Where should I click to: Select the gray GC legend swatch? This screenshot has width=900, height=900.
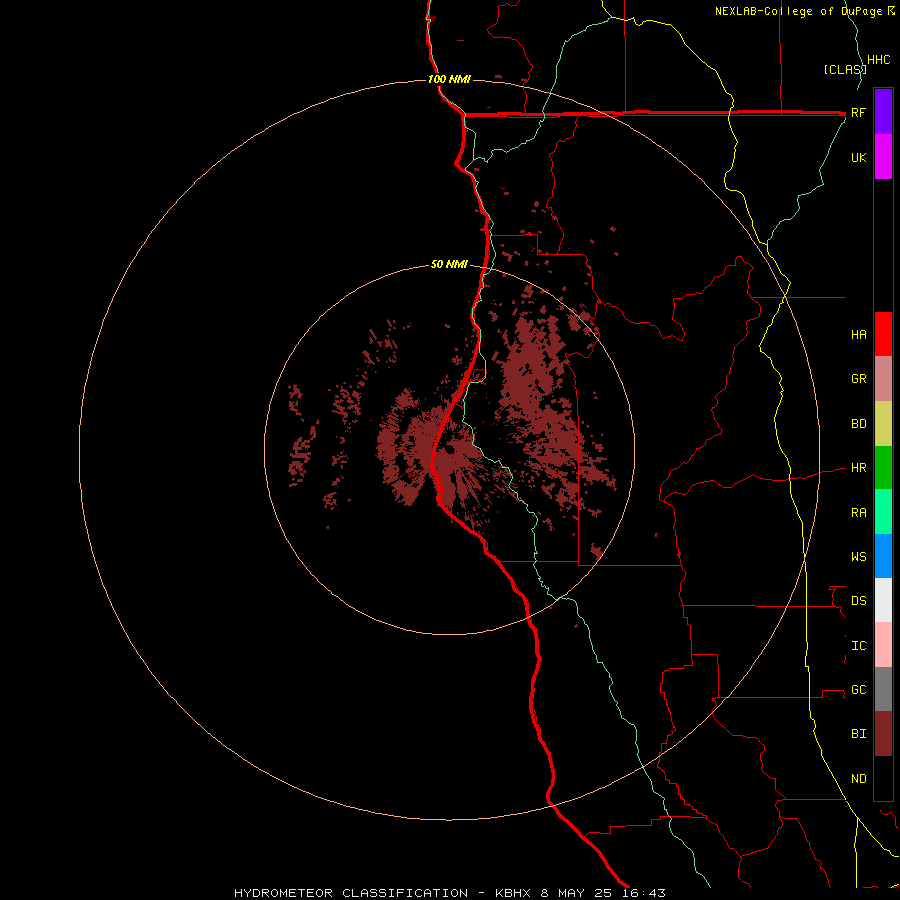[883, 689]
